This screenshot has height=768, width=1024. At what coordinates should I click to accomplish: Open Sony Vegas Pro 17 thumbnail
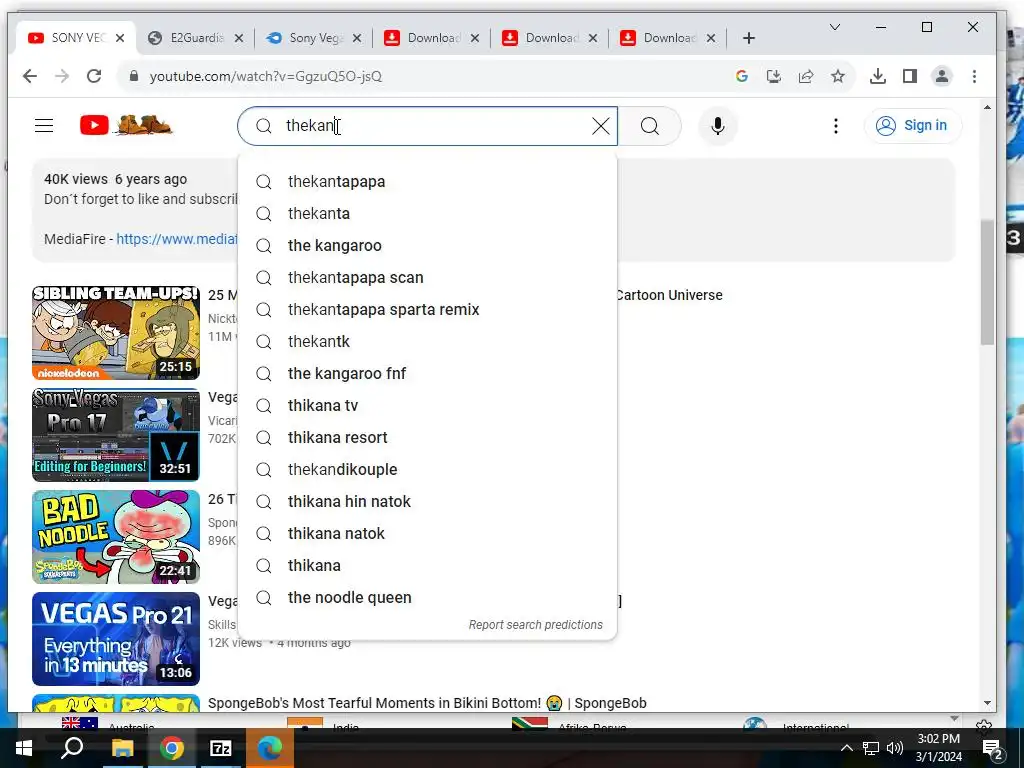pos(116,434)
